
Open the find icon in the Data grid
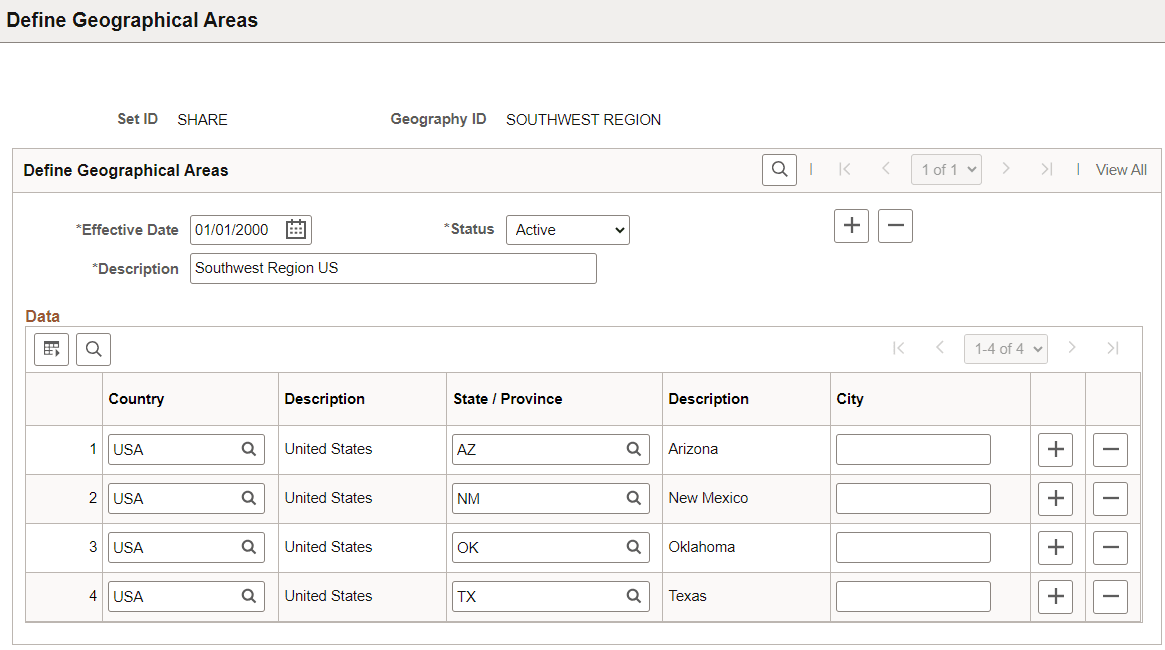pos(93,349)
